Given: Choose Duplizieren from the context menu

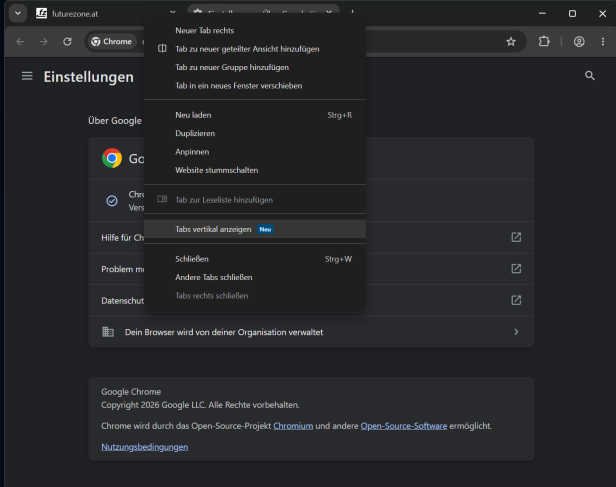Looking at the screenshot, I should coord(255,134).
